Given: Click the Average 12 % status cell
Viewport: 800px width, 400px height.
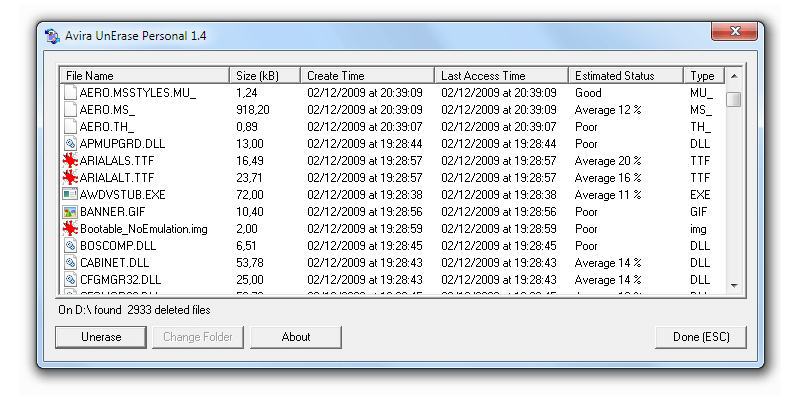Looking at the screenshot, I should click(608, 110).
